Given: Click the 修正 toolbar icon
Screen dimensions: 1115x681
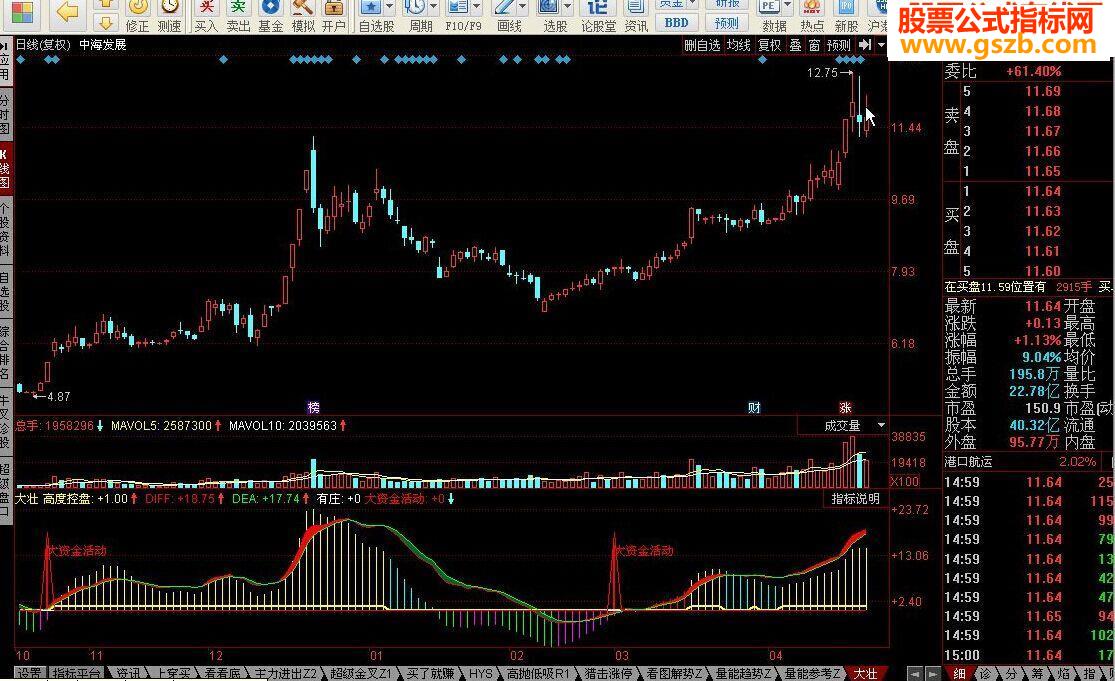Looking at the screenshot, I should [x=137, y=16].
